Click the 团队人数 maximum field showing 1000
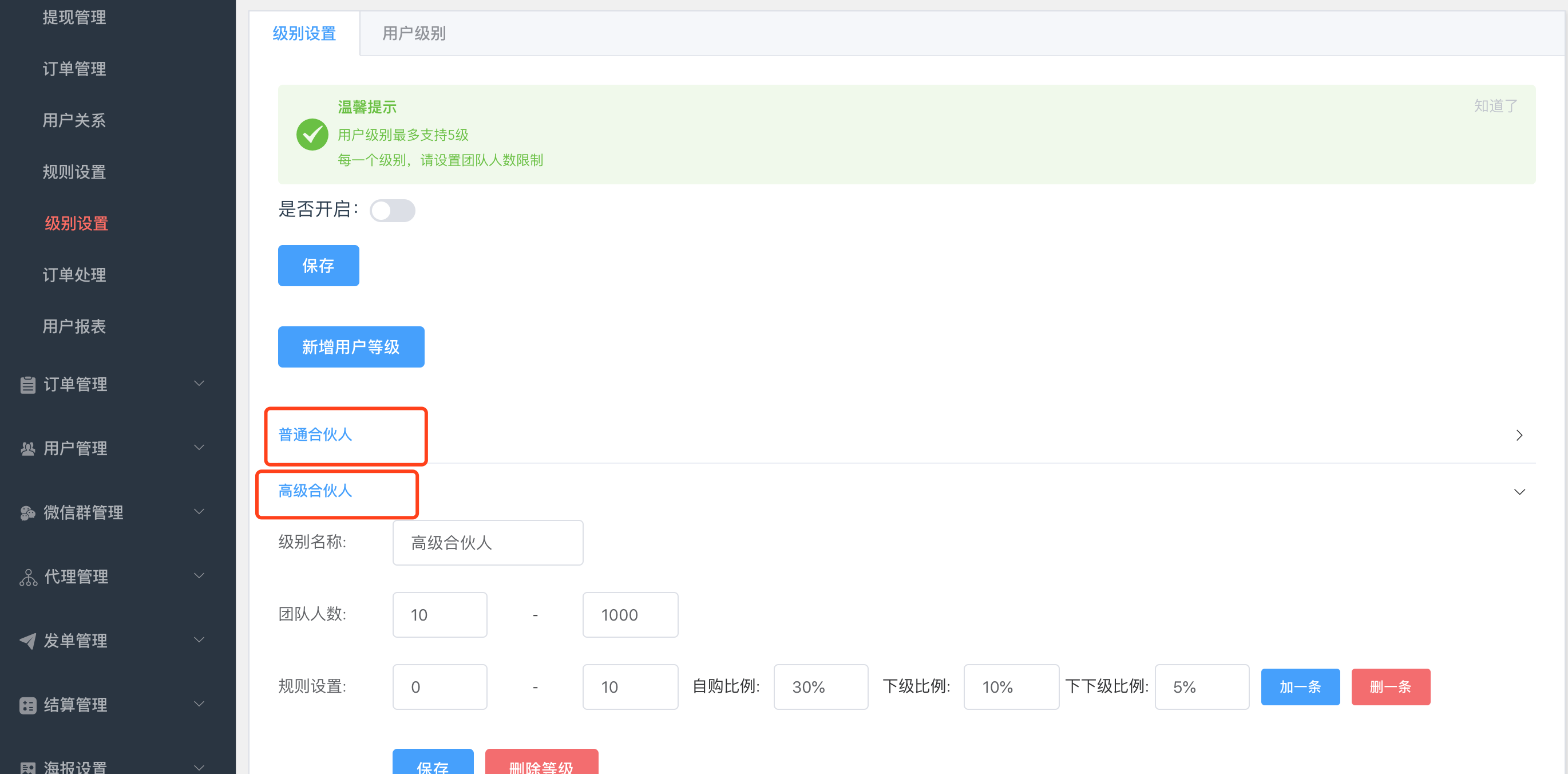 pyautogui.click(x=630, y=615)
